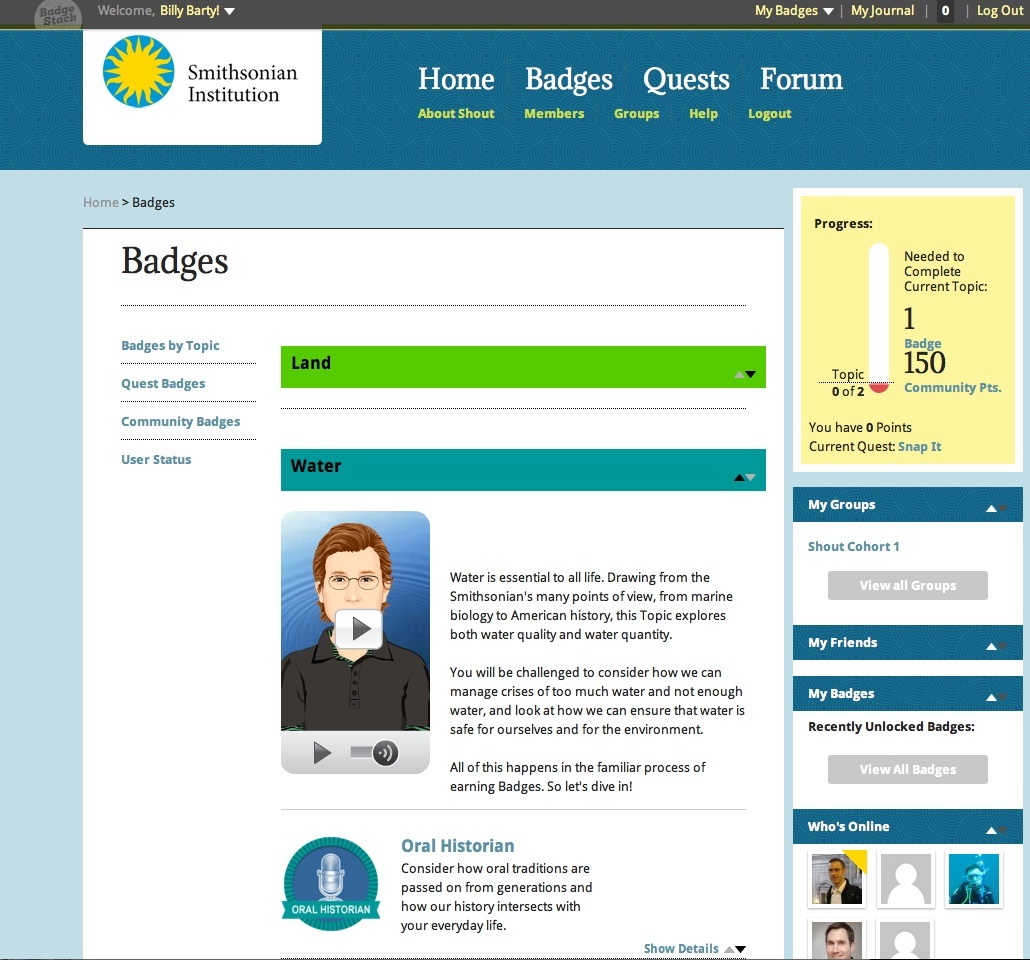
Task: Open the Billy Barty! user dropdown
Action: pyautogui.click(x=197, y=11)
